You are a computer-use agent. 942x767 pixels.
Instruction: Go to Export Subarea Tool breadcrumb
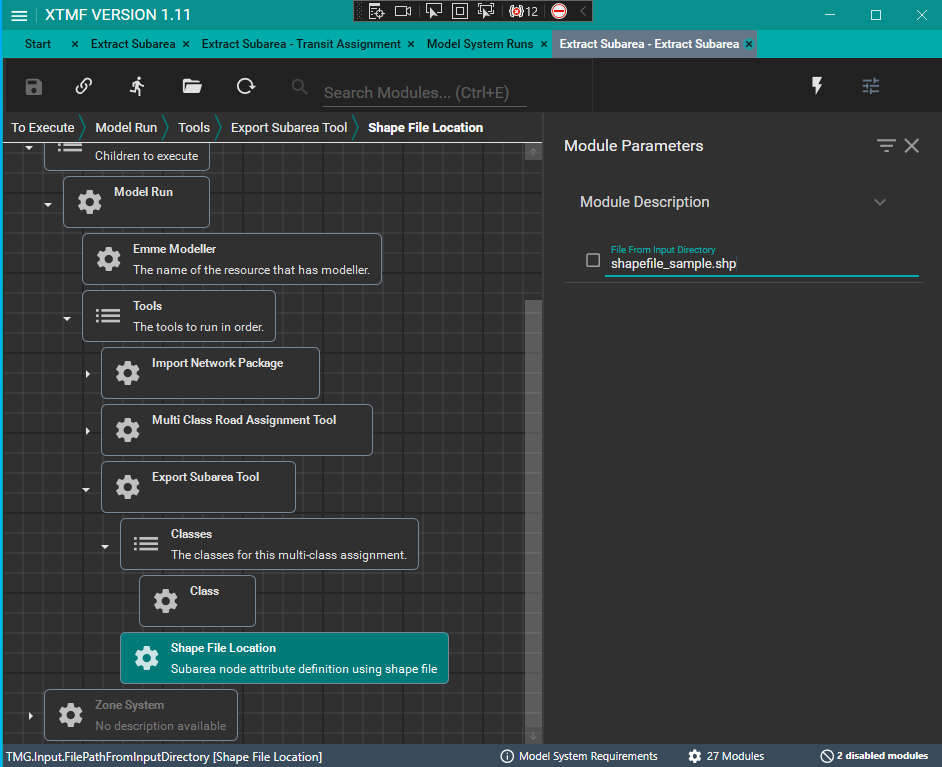pos(289,127)
